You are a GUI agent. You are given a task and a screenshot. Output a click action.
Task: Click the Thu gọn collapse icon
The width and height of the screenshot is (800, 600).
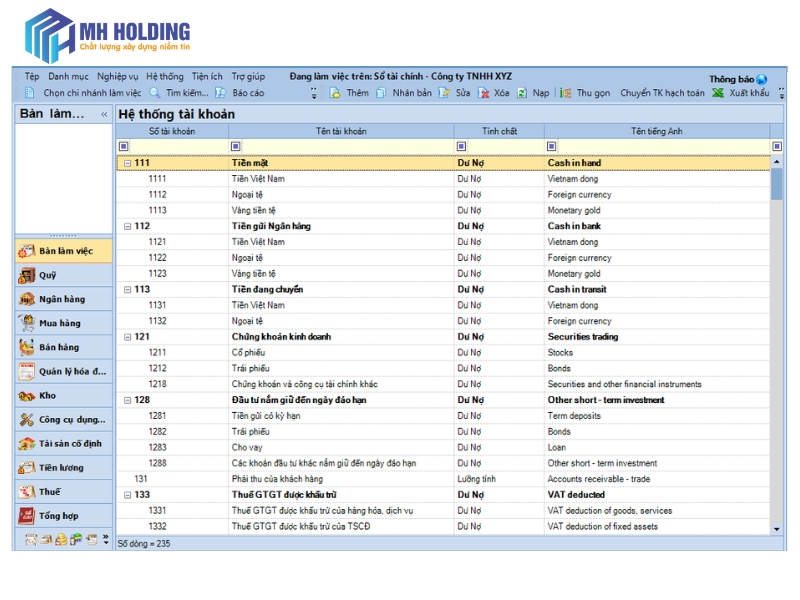click(x=565, y=93)
